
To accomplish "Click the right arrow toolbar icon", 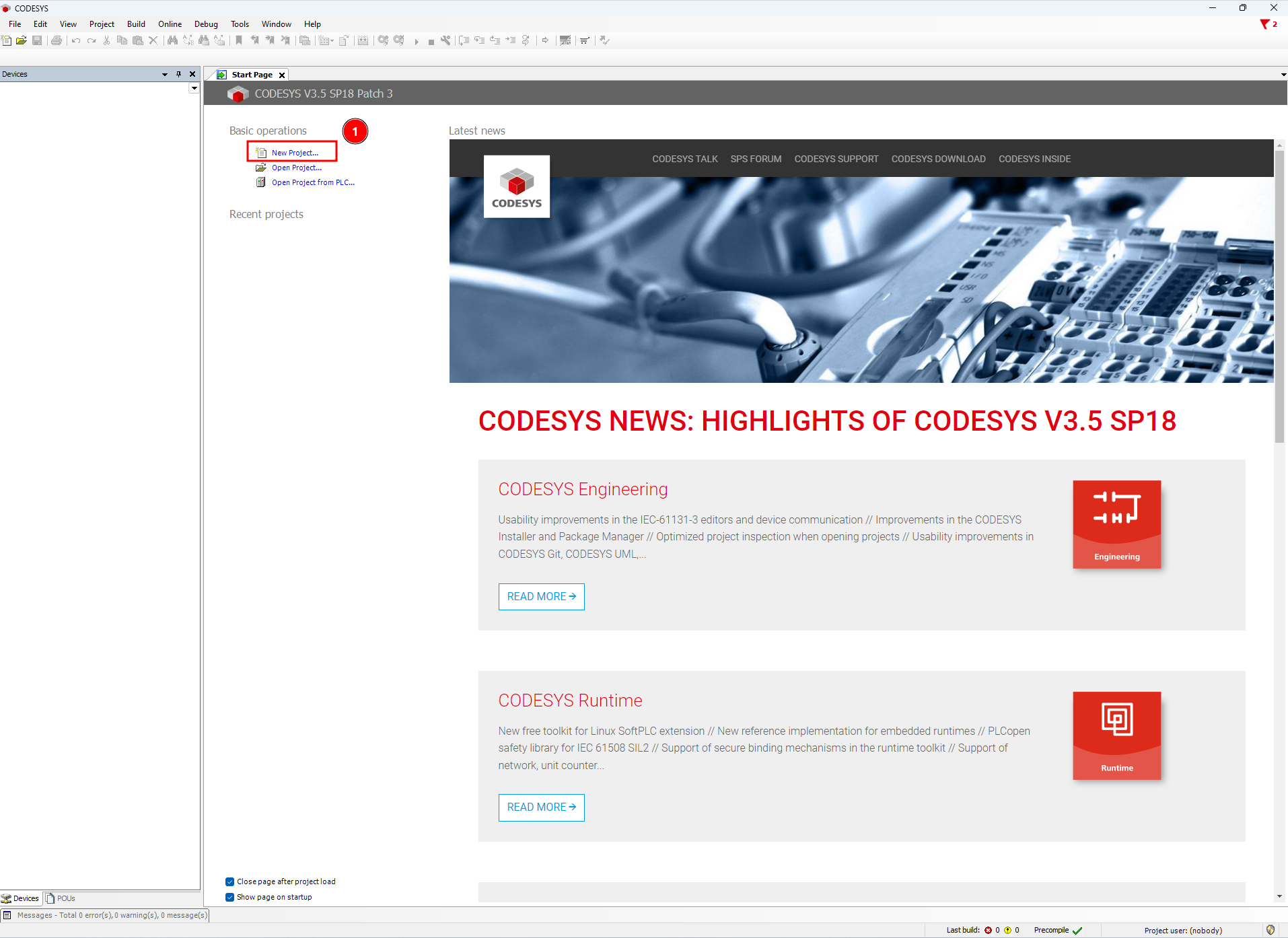I will (x=545, y=40).
